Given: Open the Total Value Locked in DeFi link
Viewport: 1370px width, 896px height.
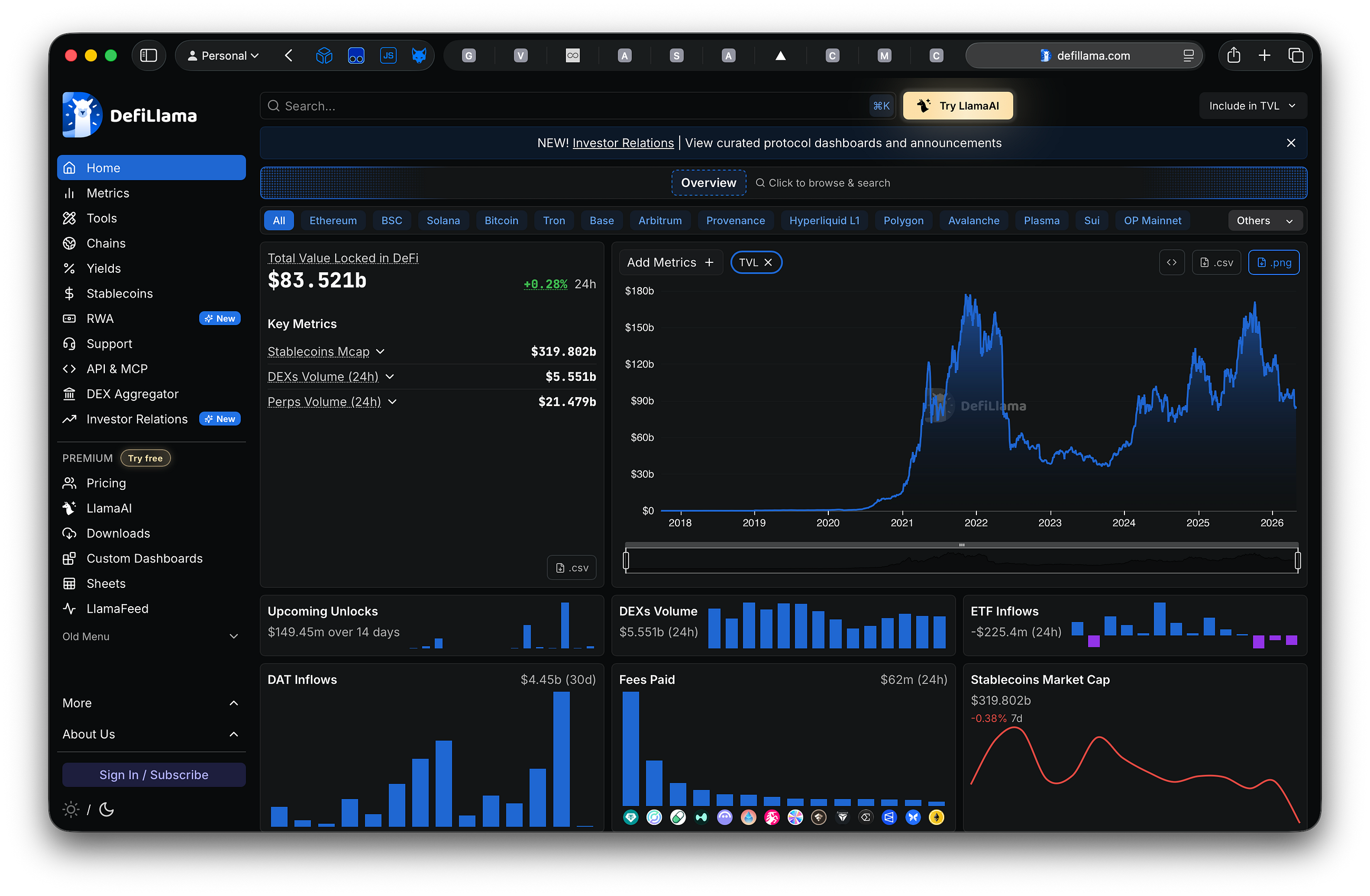Looking at the screenshot, I should tap(343, 259).
